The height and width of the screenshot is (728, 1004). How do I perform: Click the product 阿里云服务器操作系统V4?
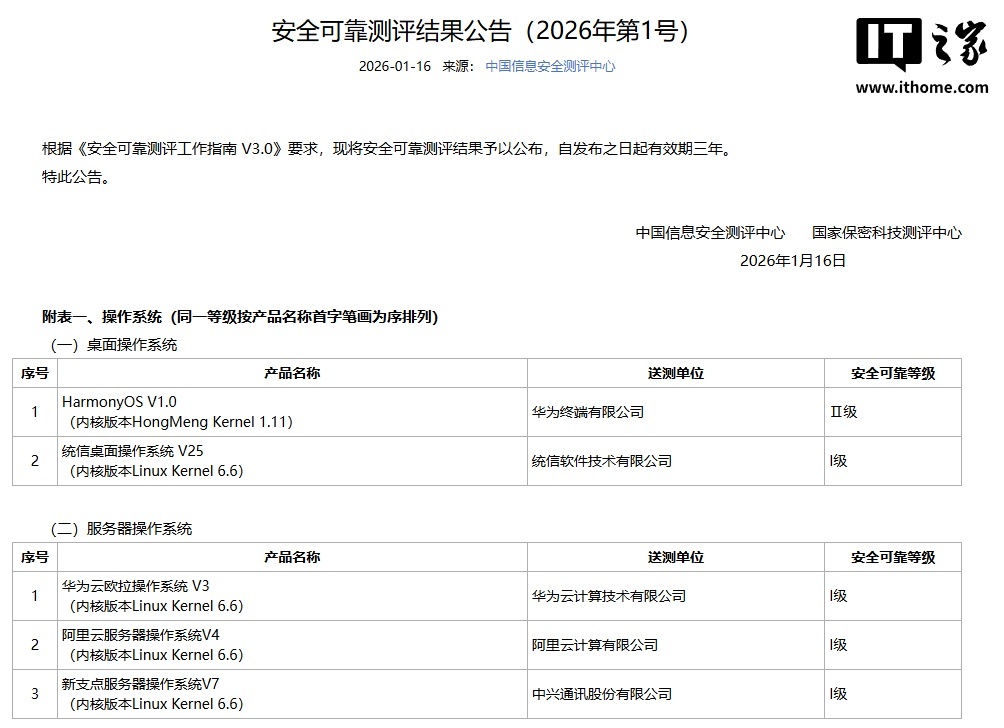(x=140, y=635)
